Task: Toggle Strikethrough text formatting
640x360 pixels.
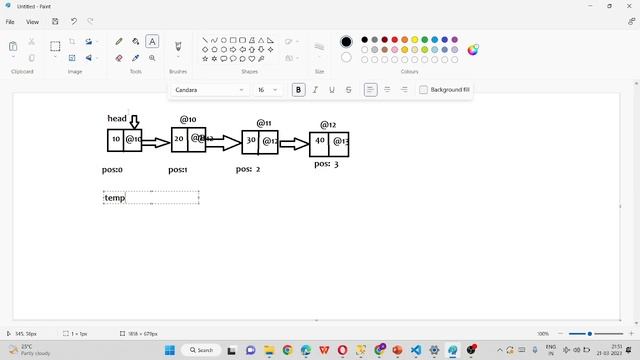Action: [349, 90]
